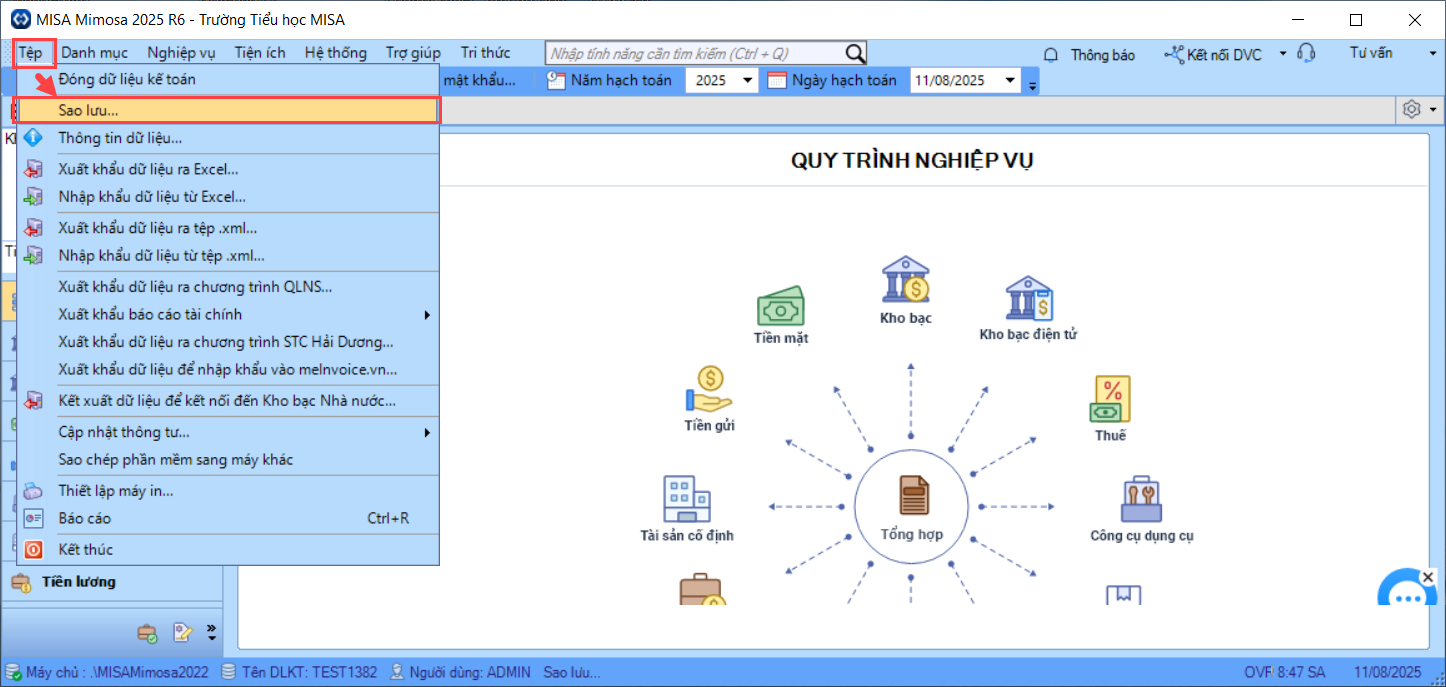Image resolution: width=1446 pixels, height=687 pixels.
Task: Click the briefcase-with-checkmark sidebar icon
Action: [x=147, y=632]
